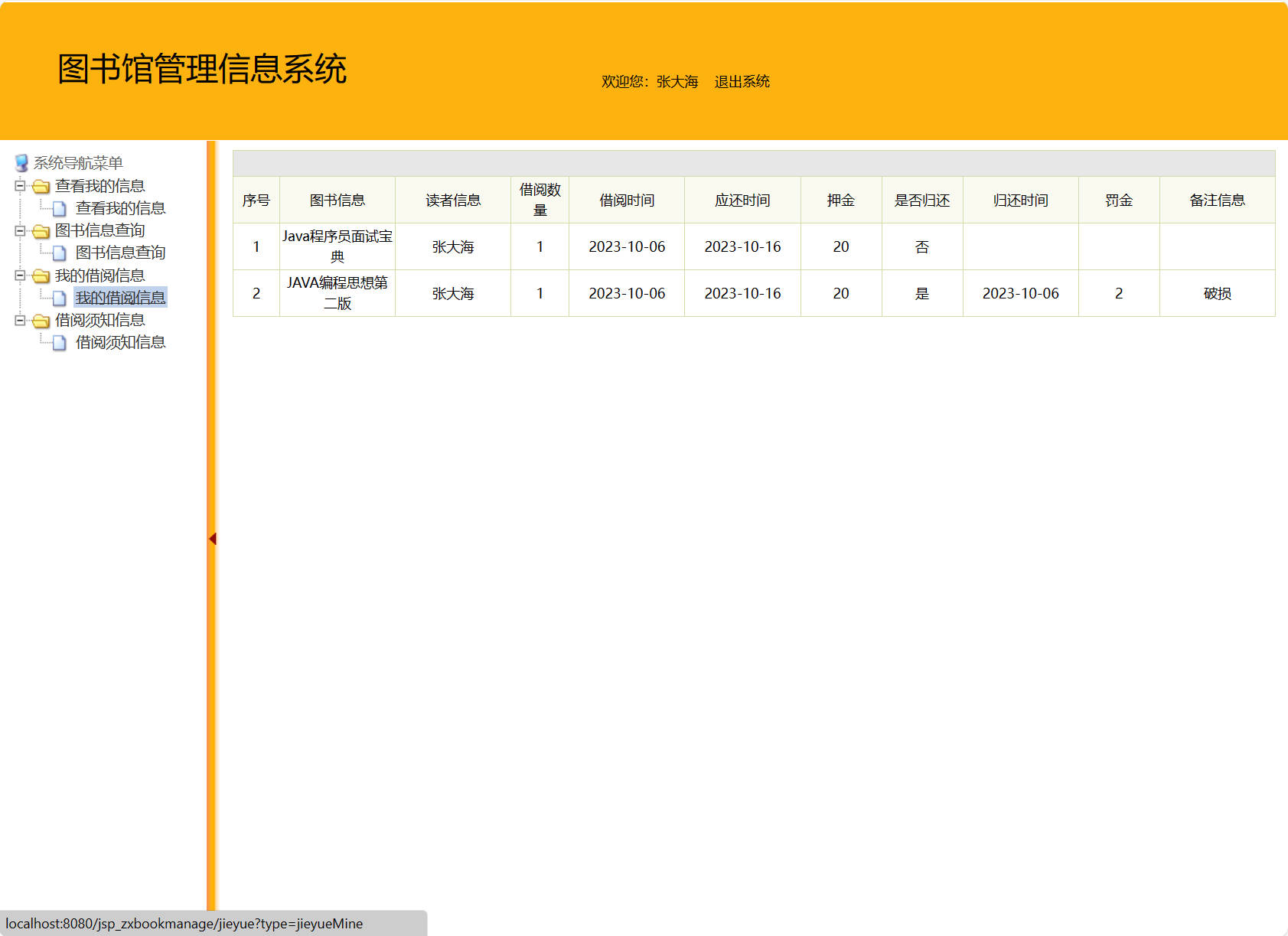Click the username 张大海 in header
The height and width of the screenshot is (936, 1288).
tap(677, 81)
